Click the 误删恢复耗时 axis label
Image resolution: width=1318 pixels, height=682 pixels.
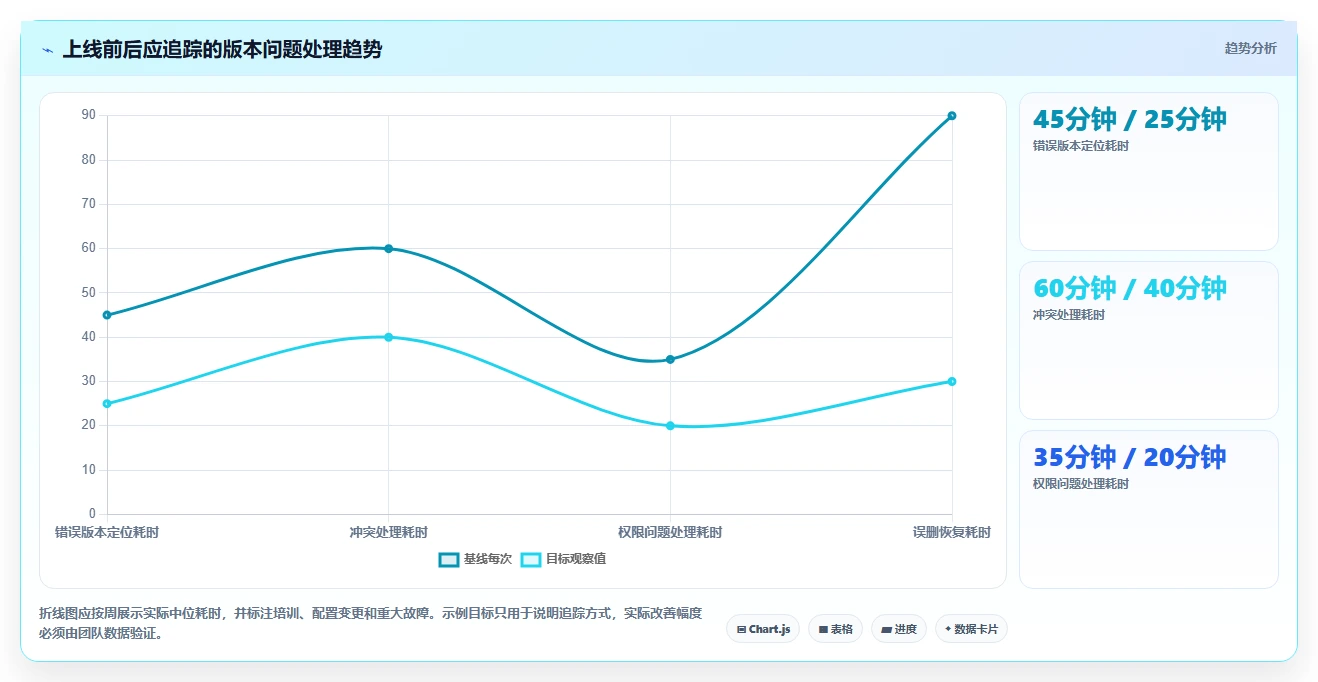[951, 532]
